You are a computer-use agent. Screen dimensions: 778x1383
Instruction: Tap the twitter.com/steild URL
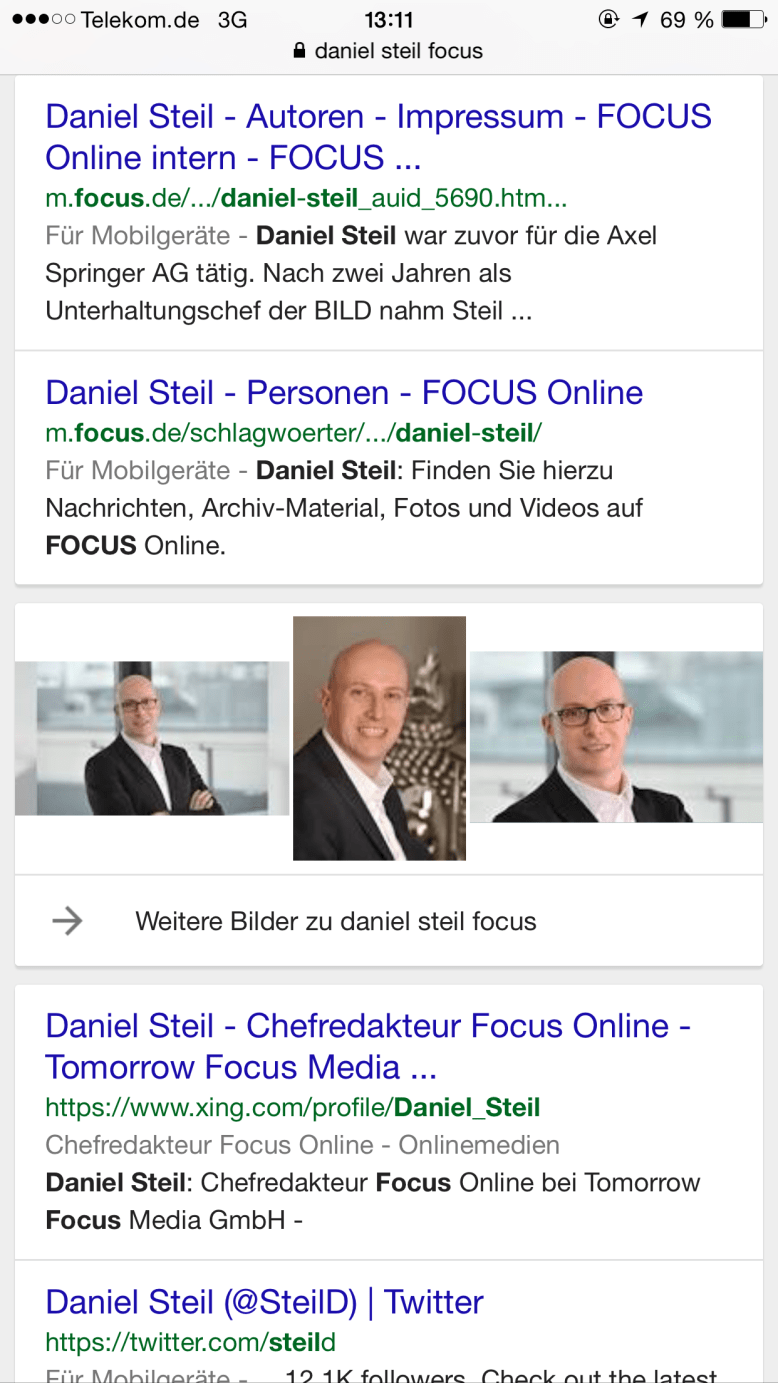tap(191, 1342)
